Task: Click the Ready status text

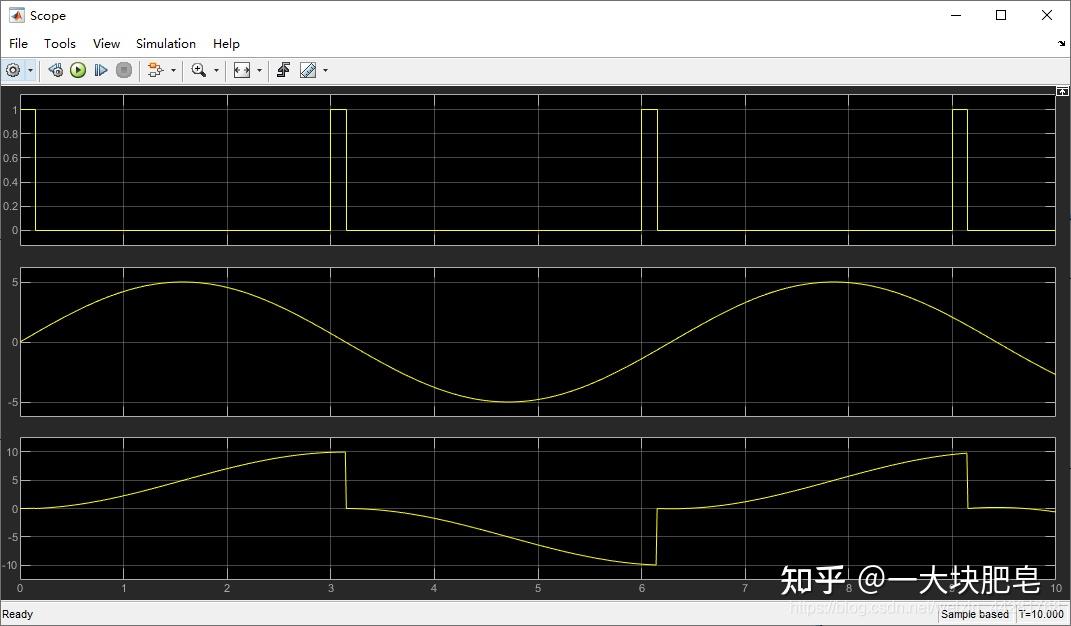Action: coord(18,614)
